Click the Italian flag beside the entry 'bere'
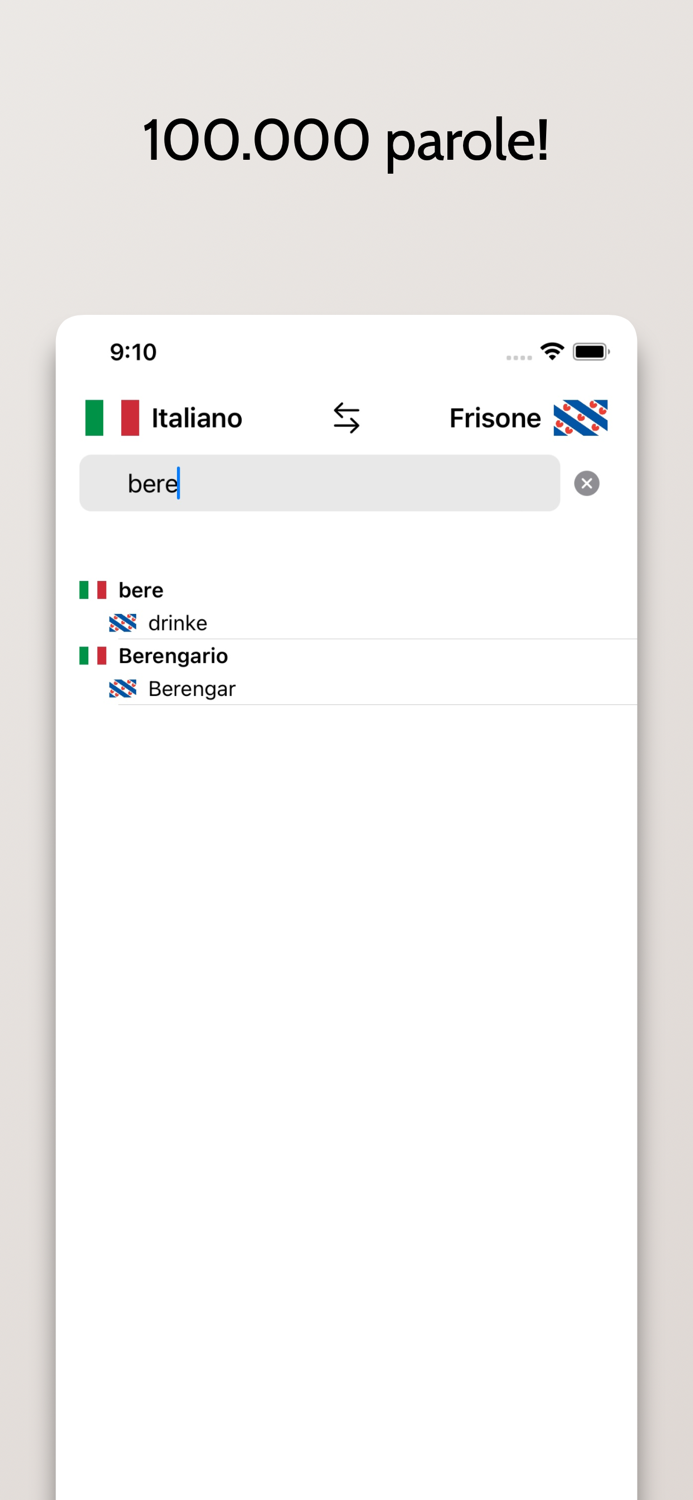The width and height of the screenshot is (693, 1500). 93,589
